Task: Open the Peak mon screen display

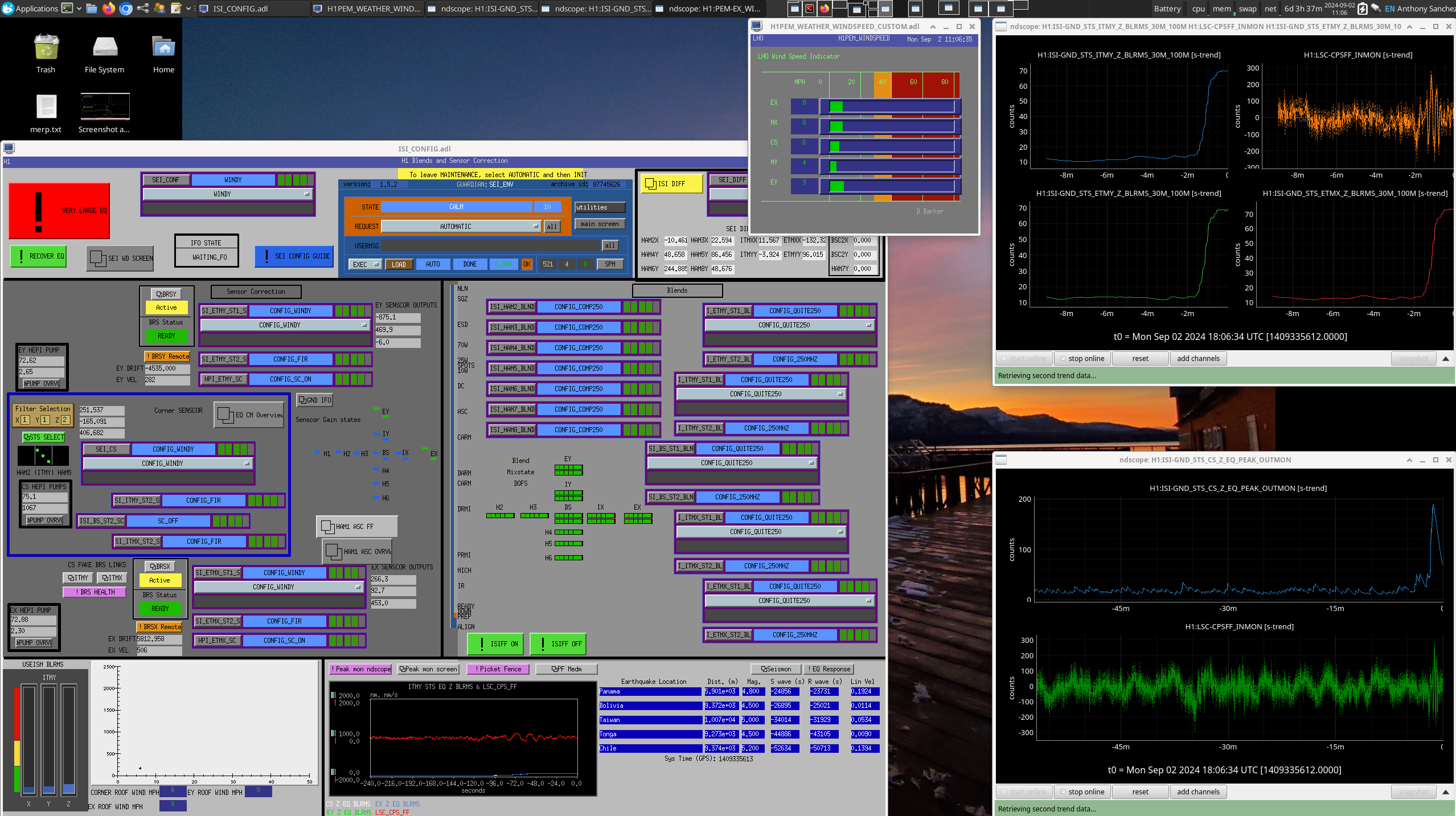Action: (x=428, y=669)
